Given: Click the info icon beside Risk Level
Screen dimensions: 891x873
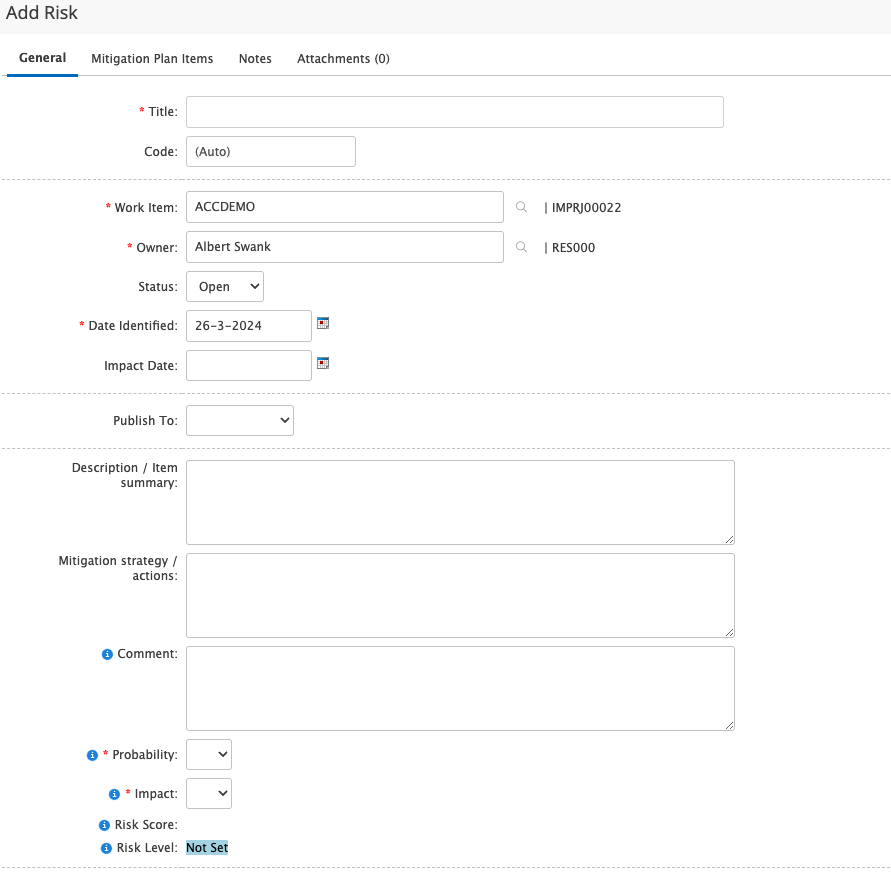Looking at the screenshot, I should click(106, 848).
